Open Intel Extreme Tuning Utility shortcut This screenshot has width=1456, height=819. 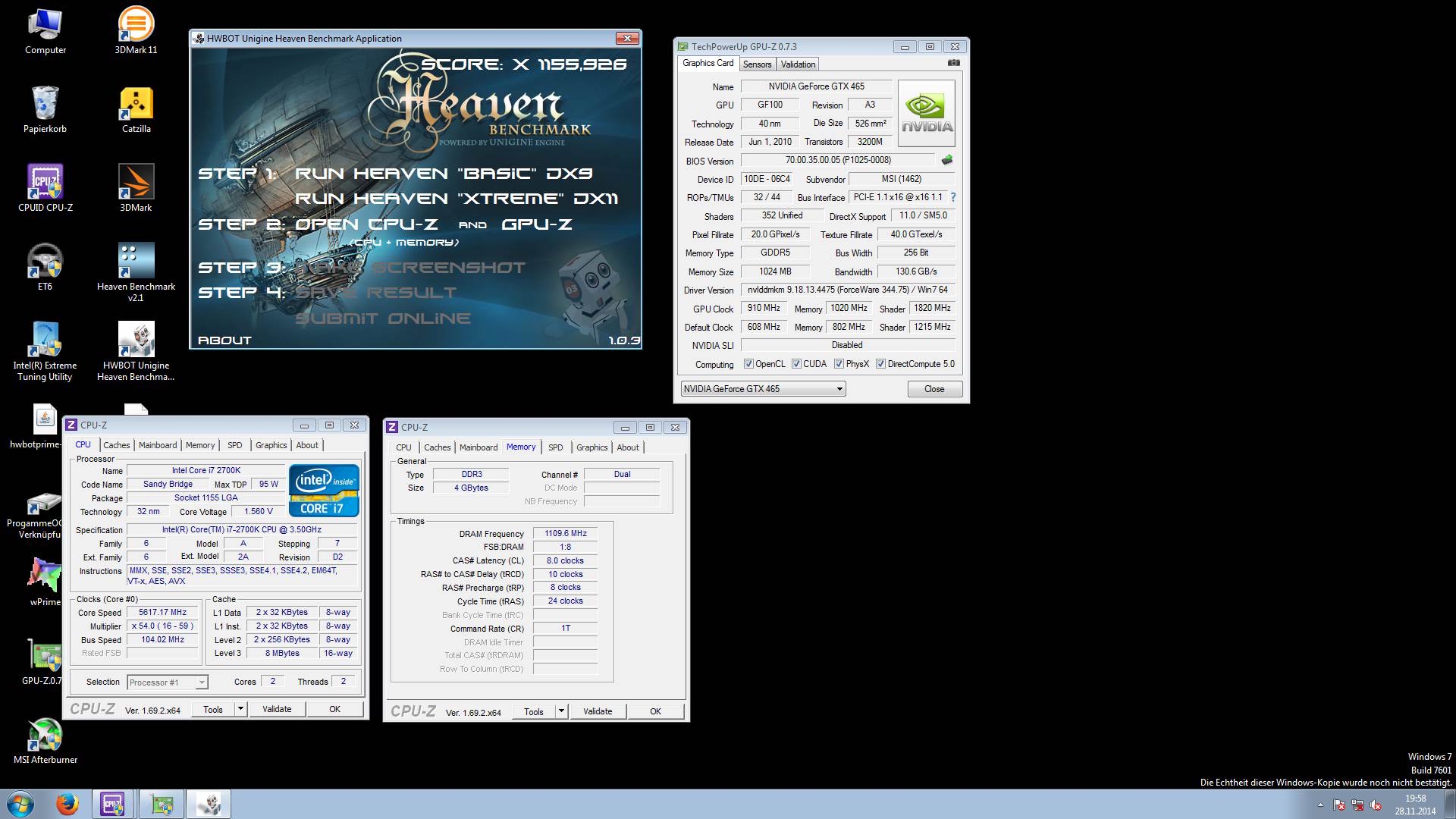(45, 352)
